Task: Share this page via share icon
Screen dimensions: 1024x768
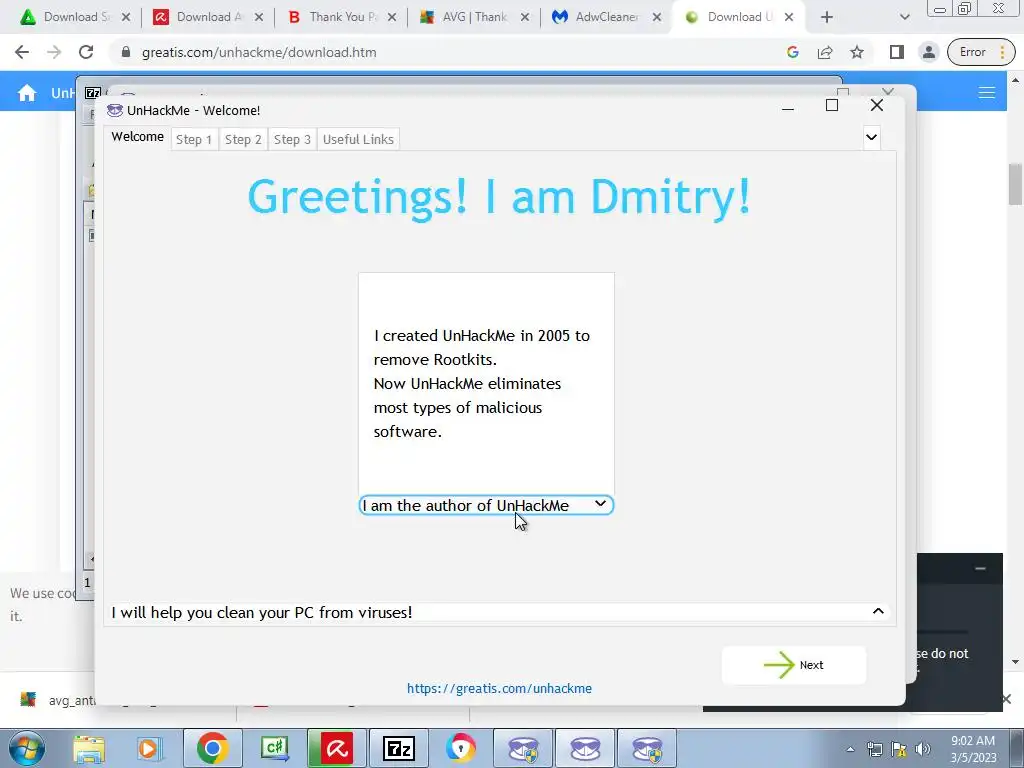Action: pyautogui.click(x=825, y=52)
